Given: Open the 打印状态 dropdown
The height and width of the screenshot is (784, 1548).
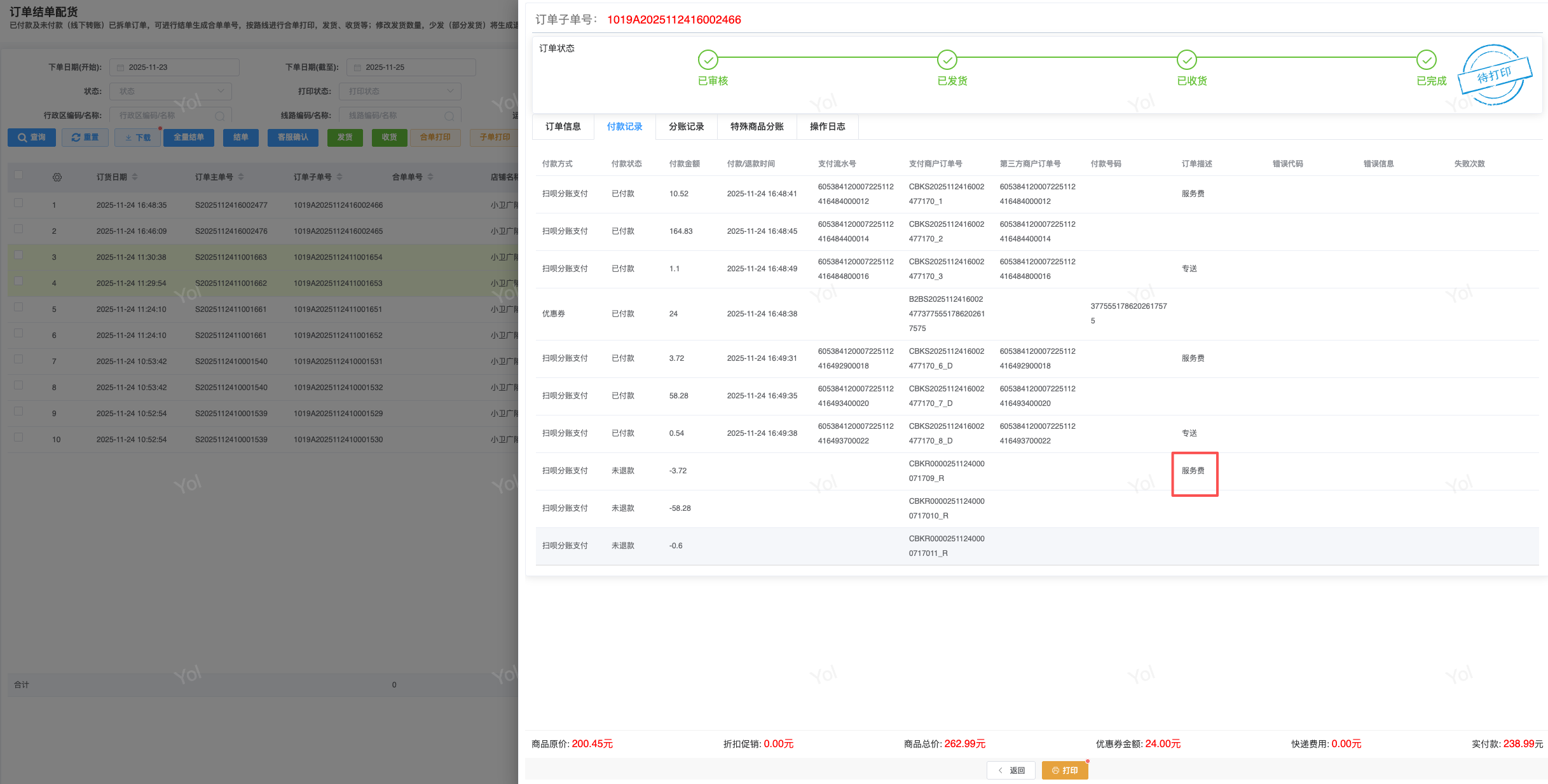Looking at the screenshot, I should (x=400, y=91).
